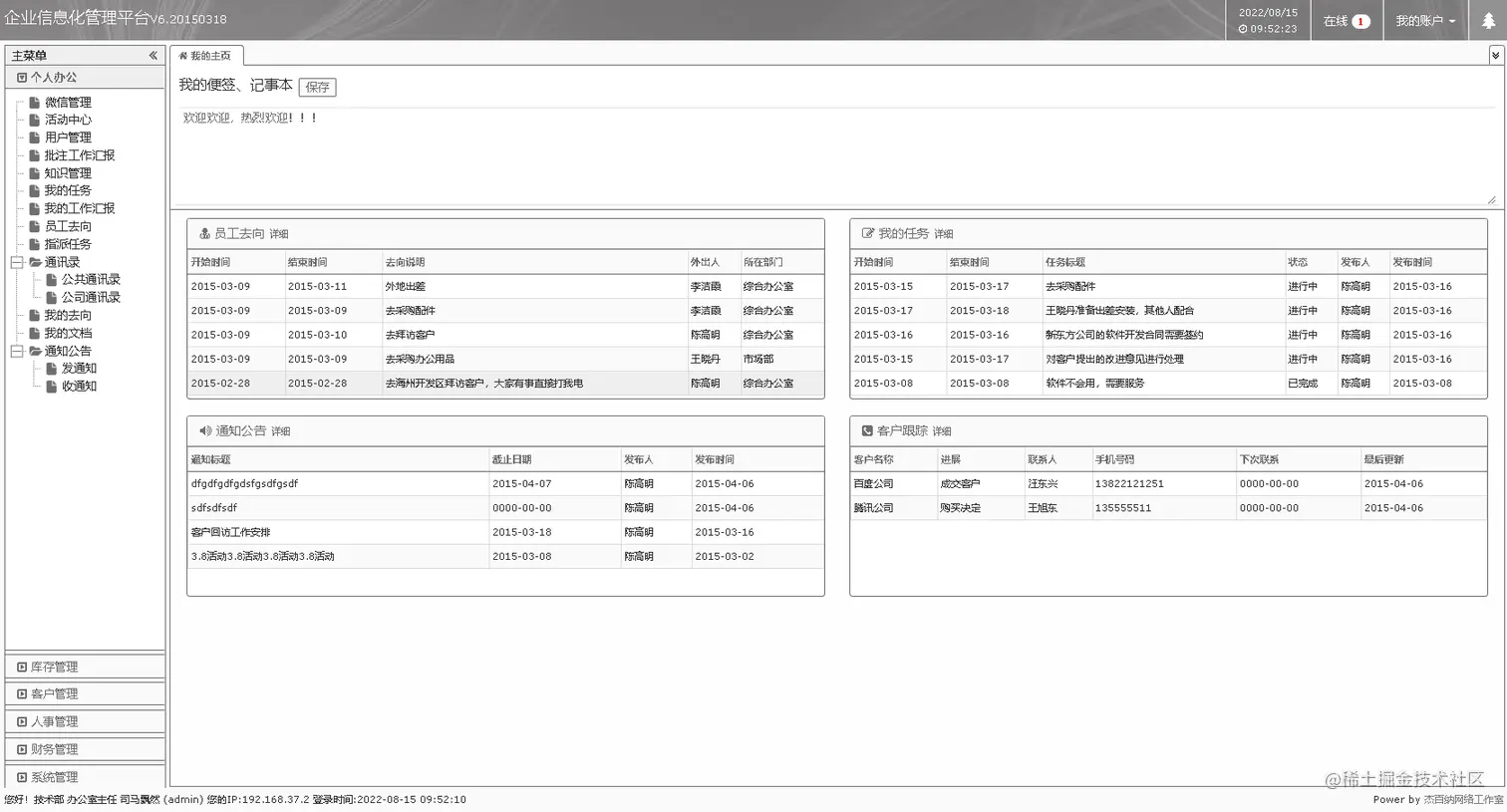
Task: Click the file icon beside 公共通讯录
Action: (52, 280)
